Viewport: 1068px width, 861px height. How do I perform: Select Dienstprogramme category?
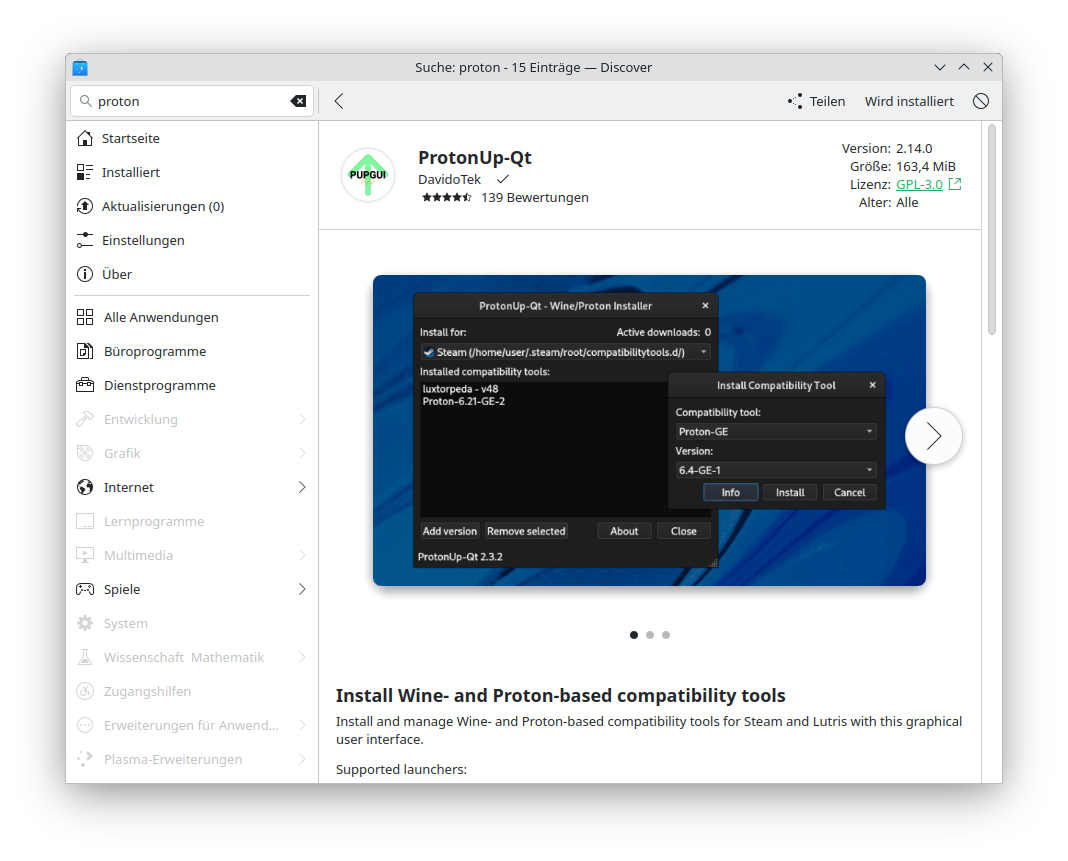click(x=192, y=386)
